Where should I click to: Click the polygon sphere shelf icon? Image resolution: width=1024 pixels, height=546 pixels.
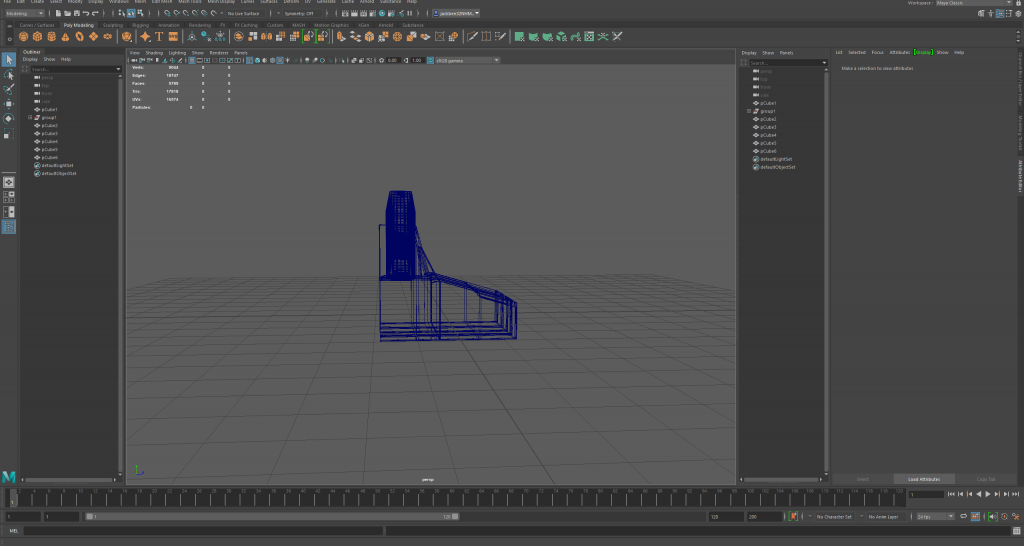pyautogui.click(x=23, y=37)
